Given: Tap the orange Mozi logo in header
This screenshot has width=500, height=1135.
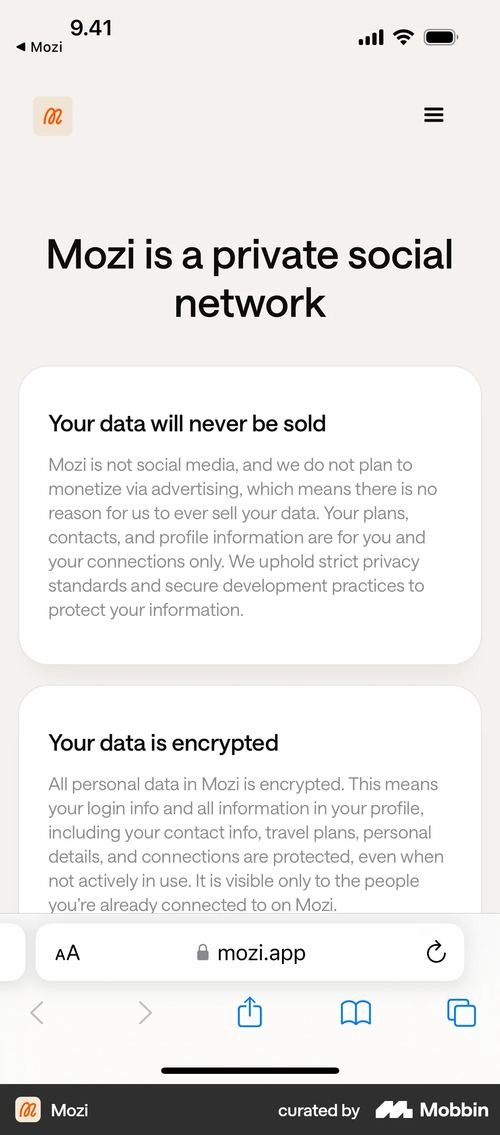Looking at the screenshot, I should [53, 116].
